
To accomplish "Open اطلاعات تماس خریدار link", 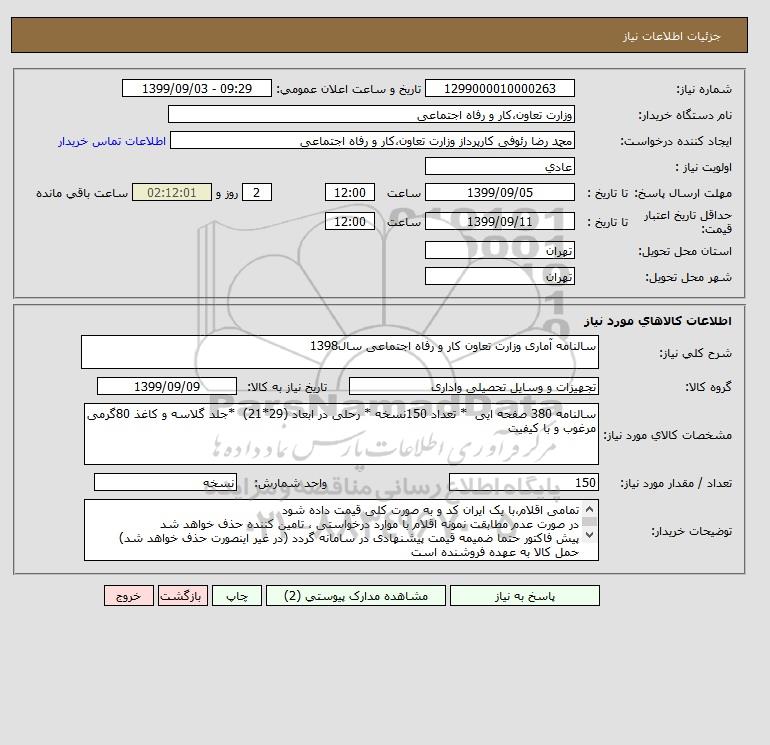I will tap(112, 141).
